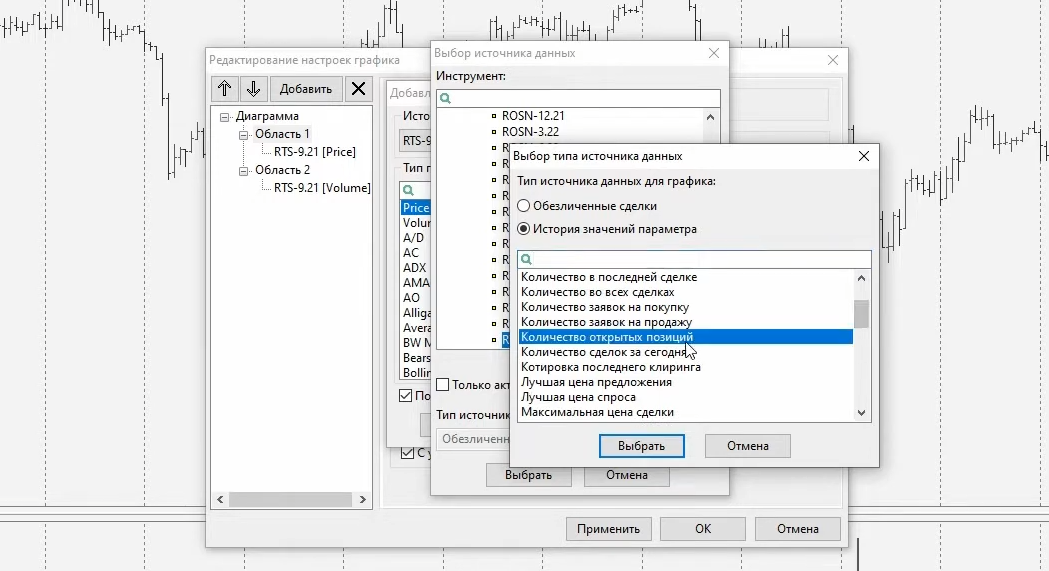Click scroll down arrow in parameter list
The height and width of the screenshot is (571, 1049).
[861, 412]
